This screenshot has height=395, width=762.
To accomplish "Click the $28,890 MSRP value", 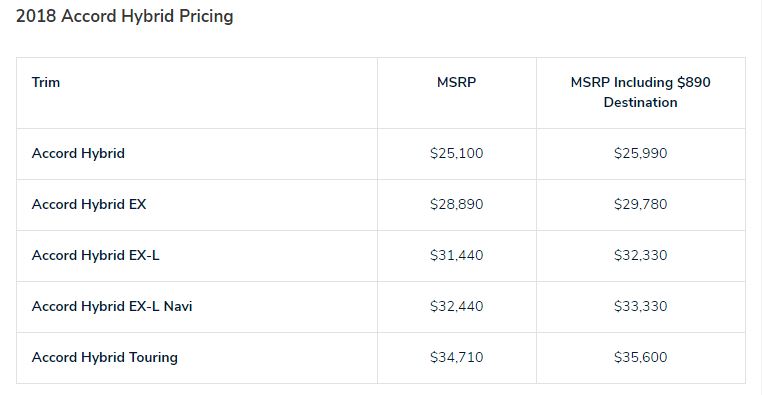I will click(x=456, y=205).
